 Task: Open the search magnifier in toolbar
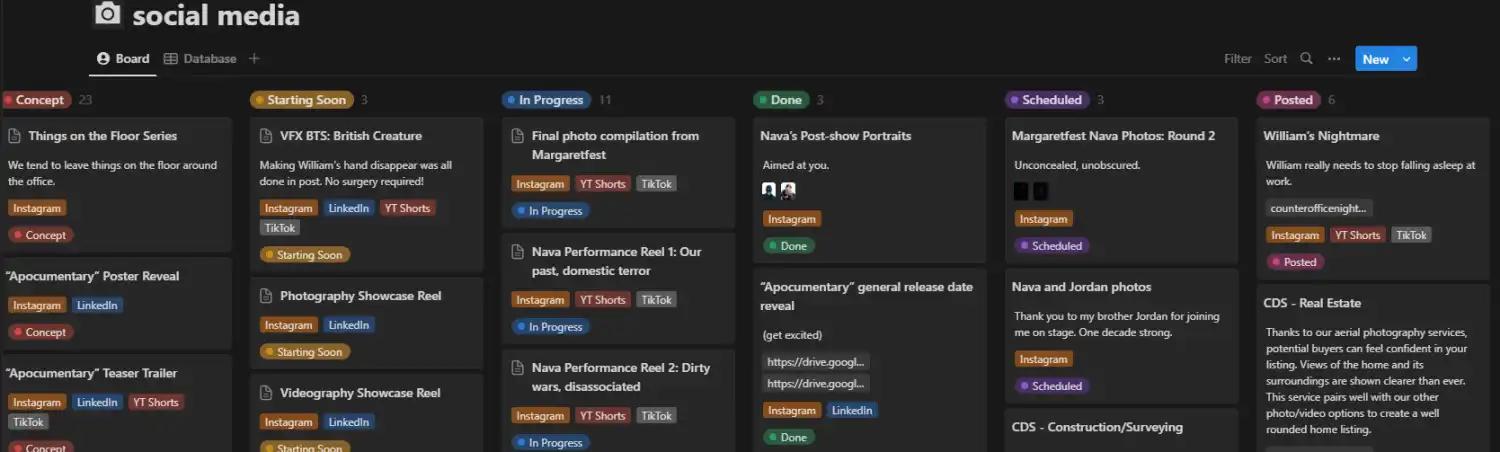[1306, 59]
